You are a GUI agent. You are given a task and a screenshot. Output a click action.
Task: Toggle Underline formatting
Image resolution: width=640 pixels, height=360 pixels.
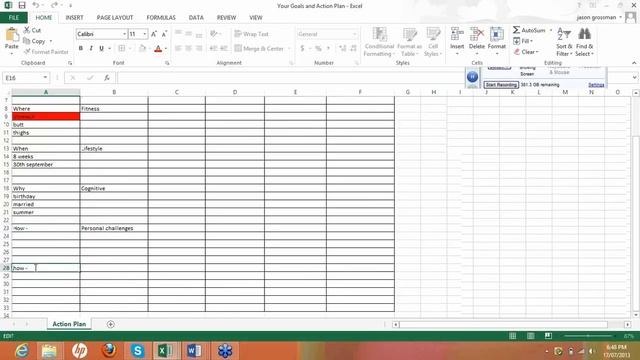(101, 49)
